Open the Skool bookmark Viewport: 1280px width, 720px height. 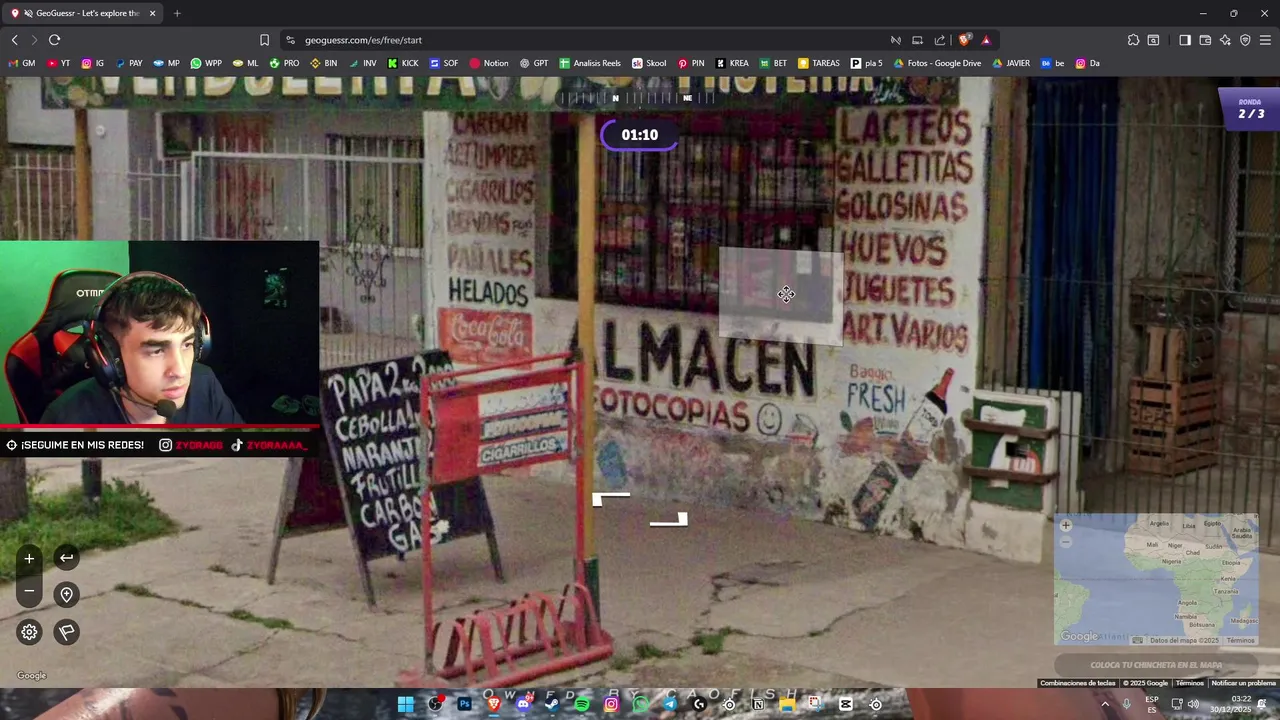coord(649,63)
